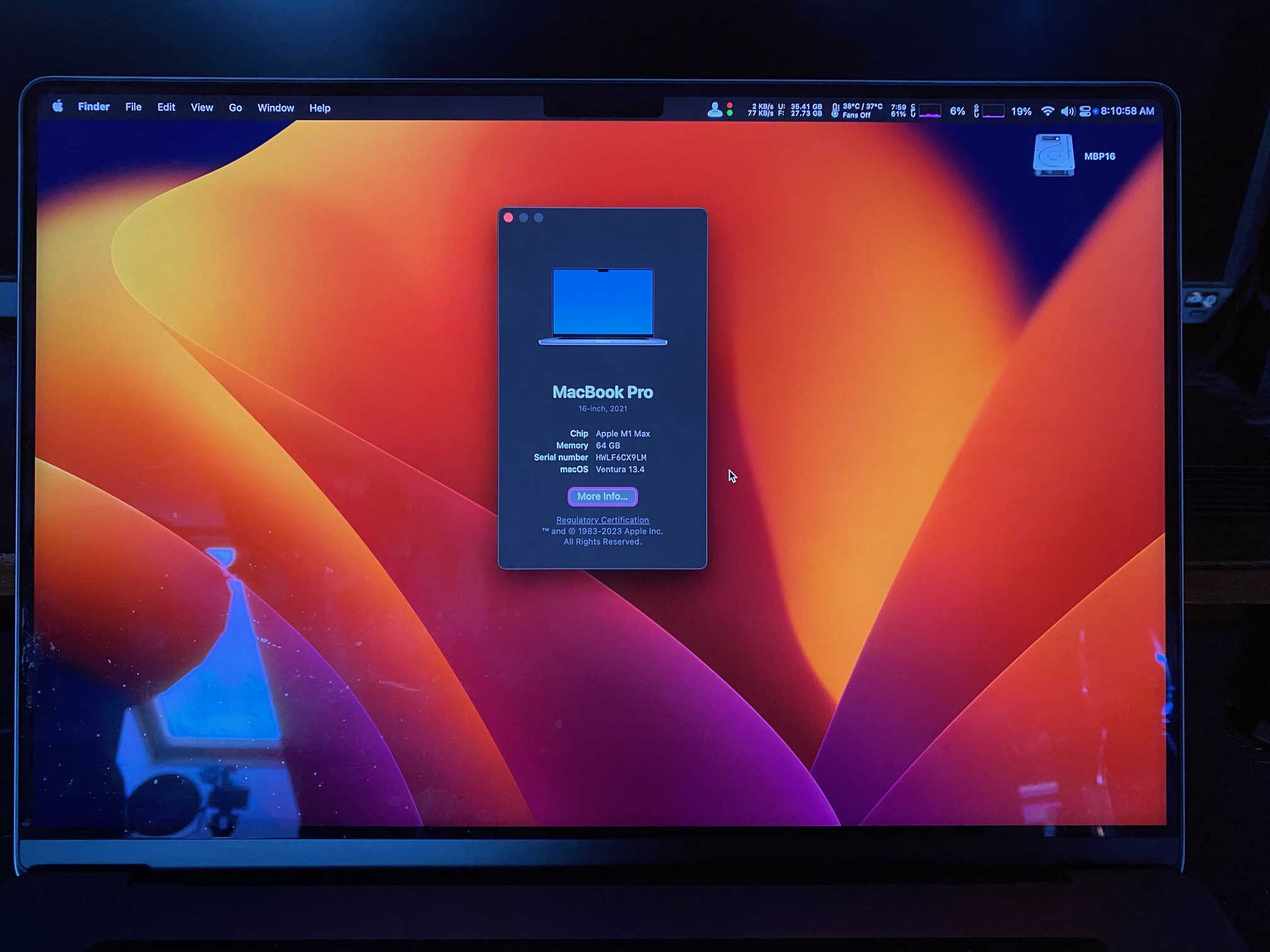Open the Window menu
This screenshot has width=1270, height=952.
coord(275,108)
